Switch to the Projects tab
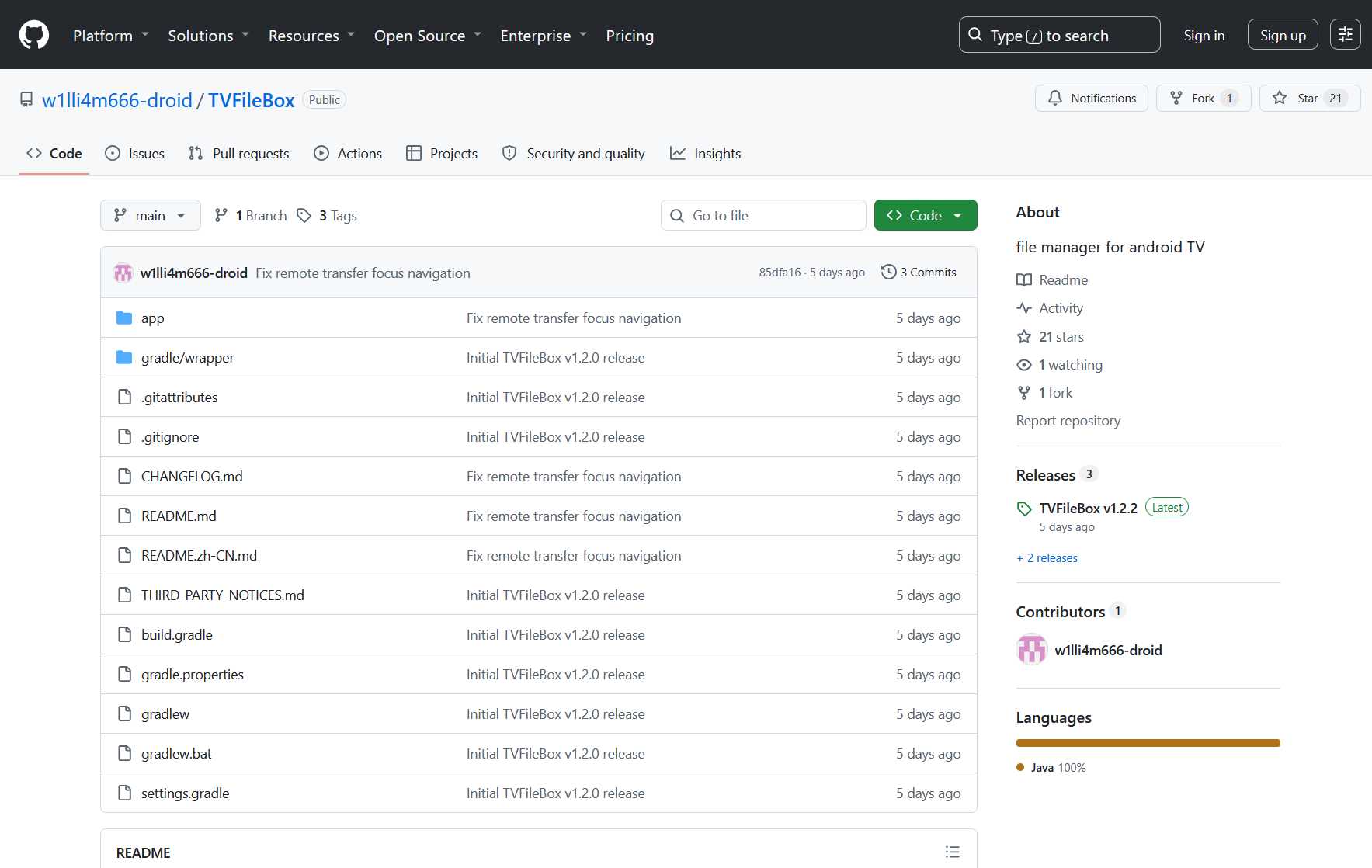This screenshot has height=868, width=1372. [x=442, y=153]
